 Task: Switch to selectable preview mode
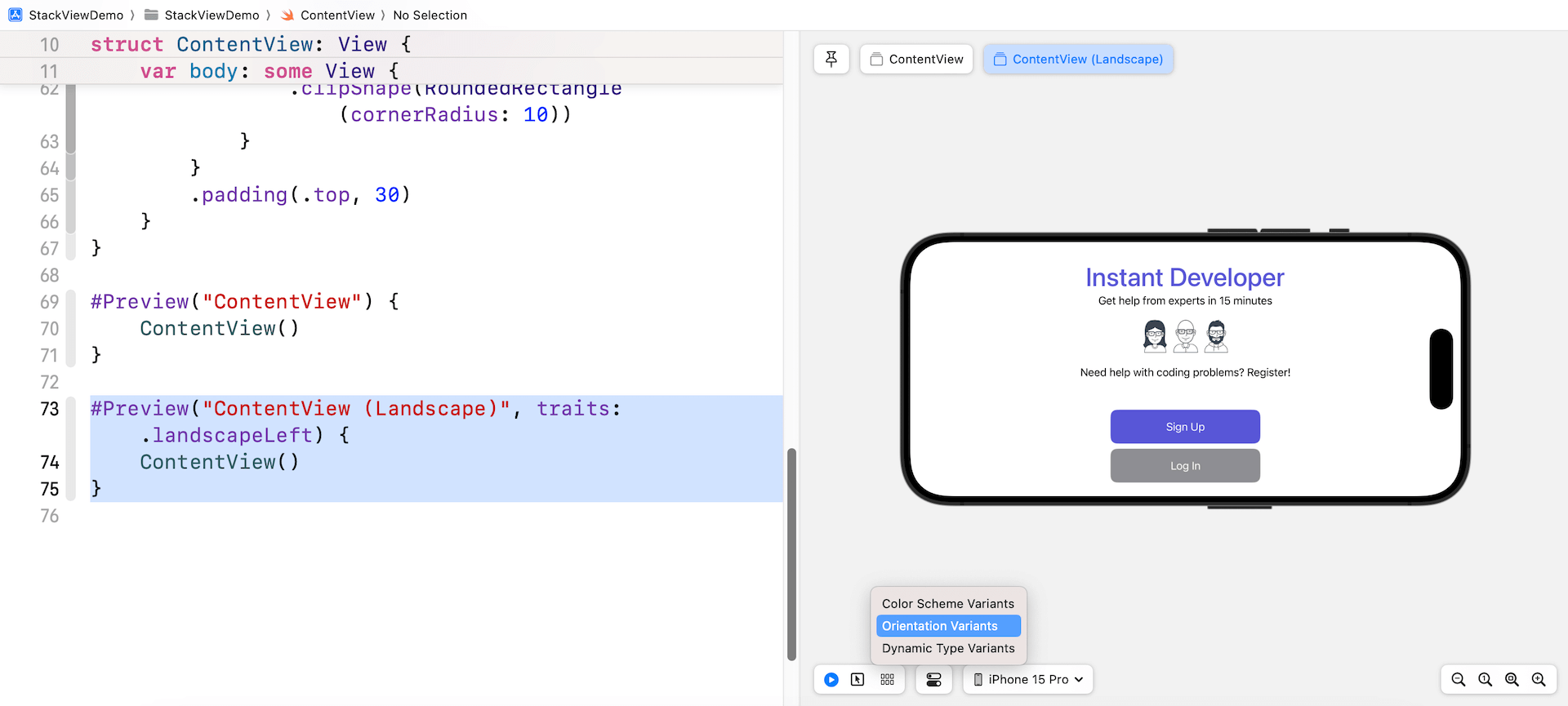coord(857,679)
